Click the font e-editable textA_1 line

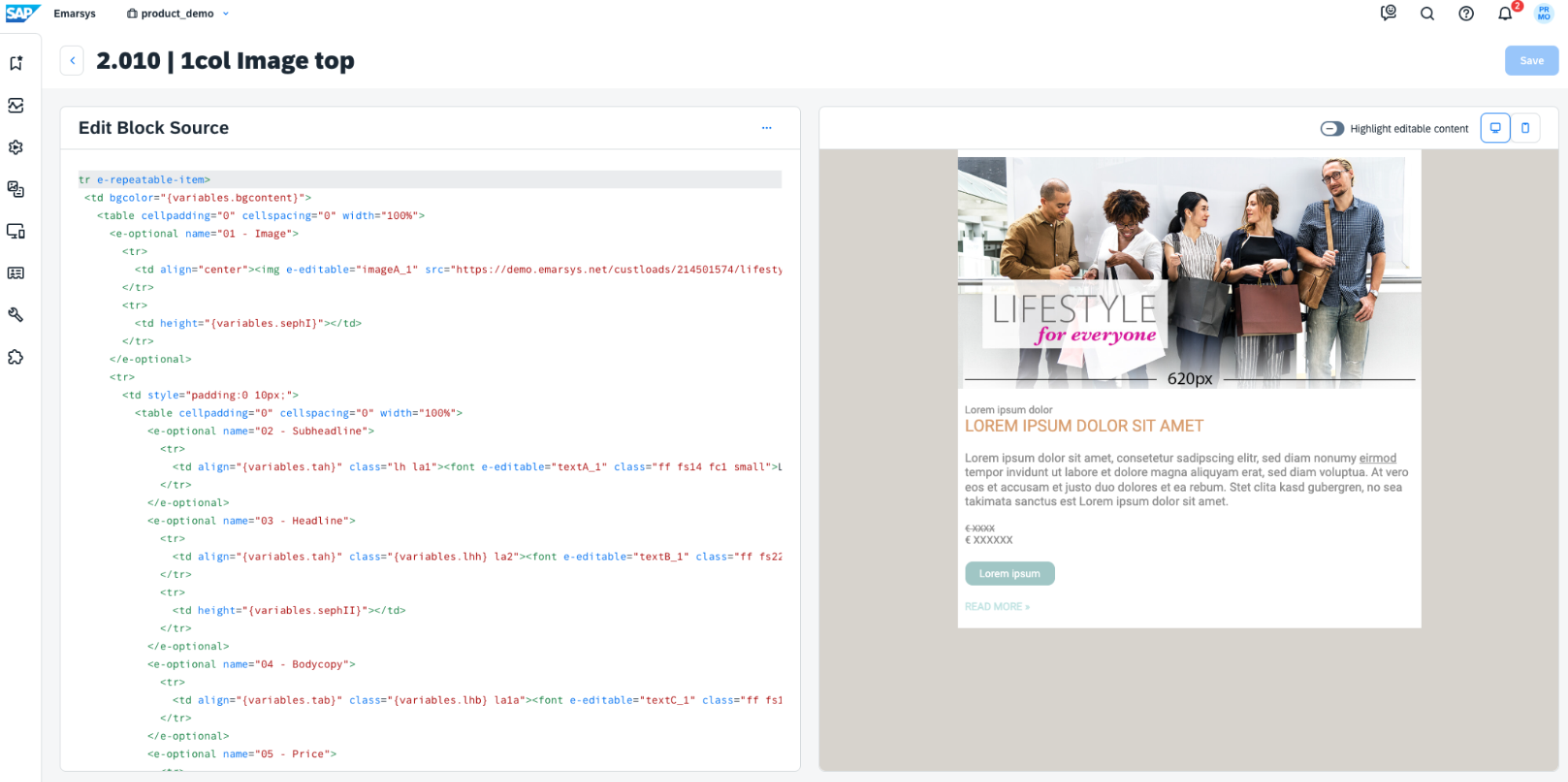tap(477, 467)
